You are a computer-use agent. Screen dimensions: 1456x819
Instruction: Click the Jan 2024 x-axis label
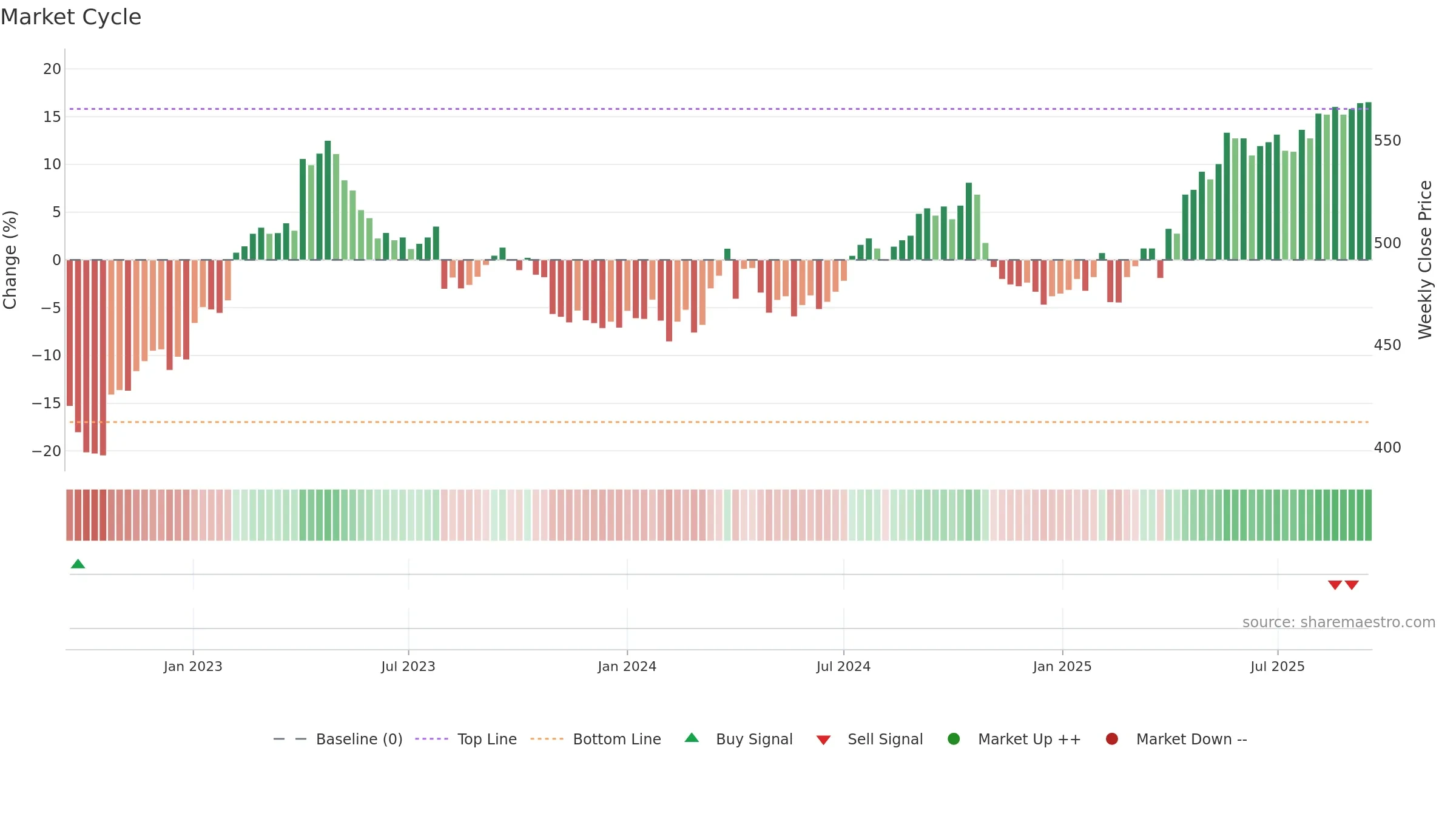(627, 666)
